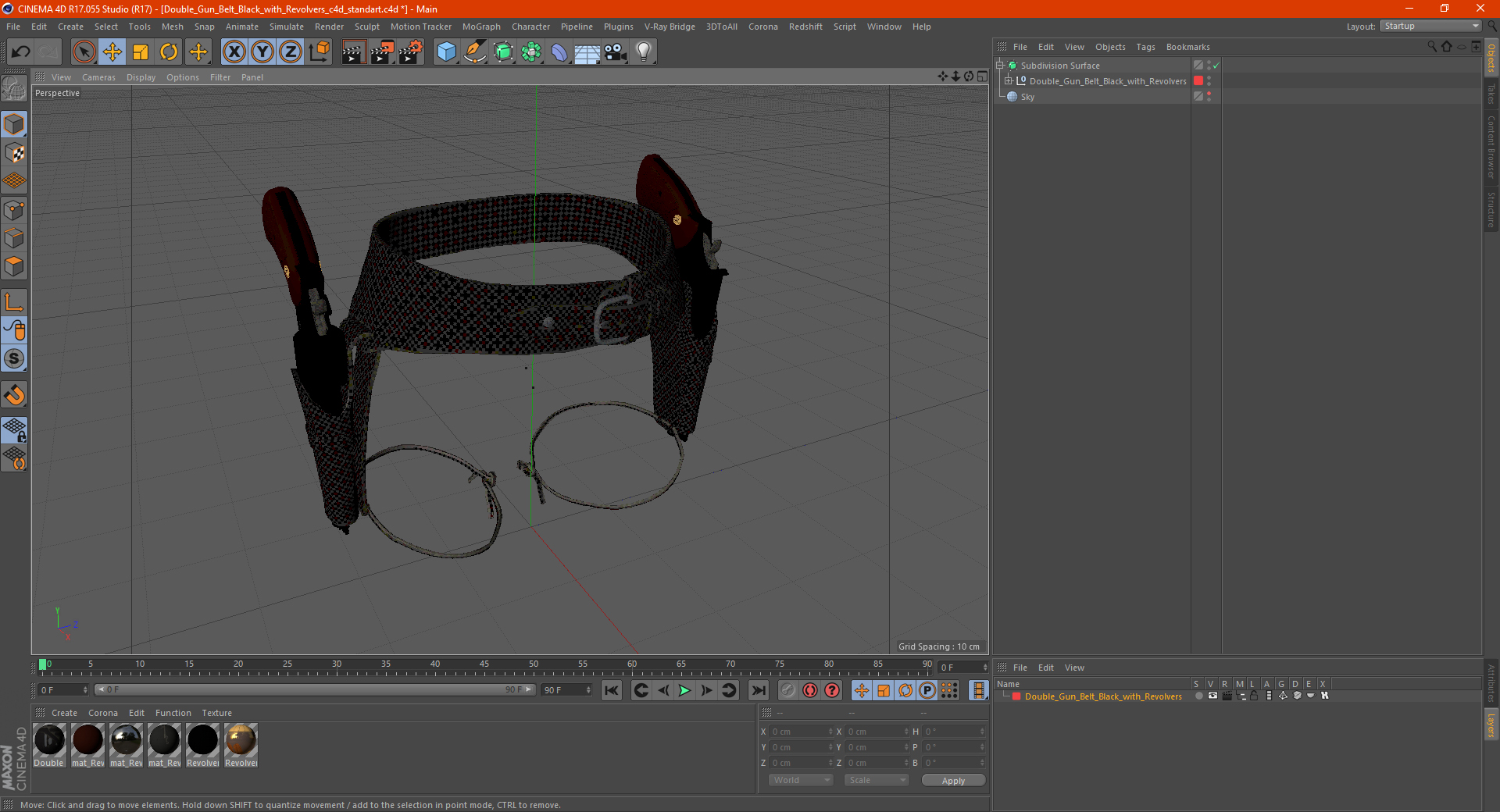The image size is (1500, 812).
Task: Play the animation forward
Action: tap(684, 690)
